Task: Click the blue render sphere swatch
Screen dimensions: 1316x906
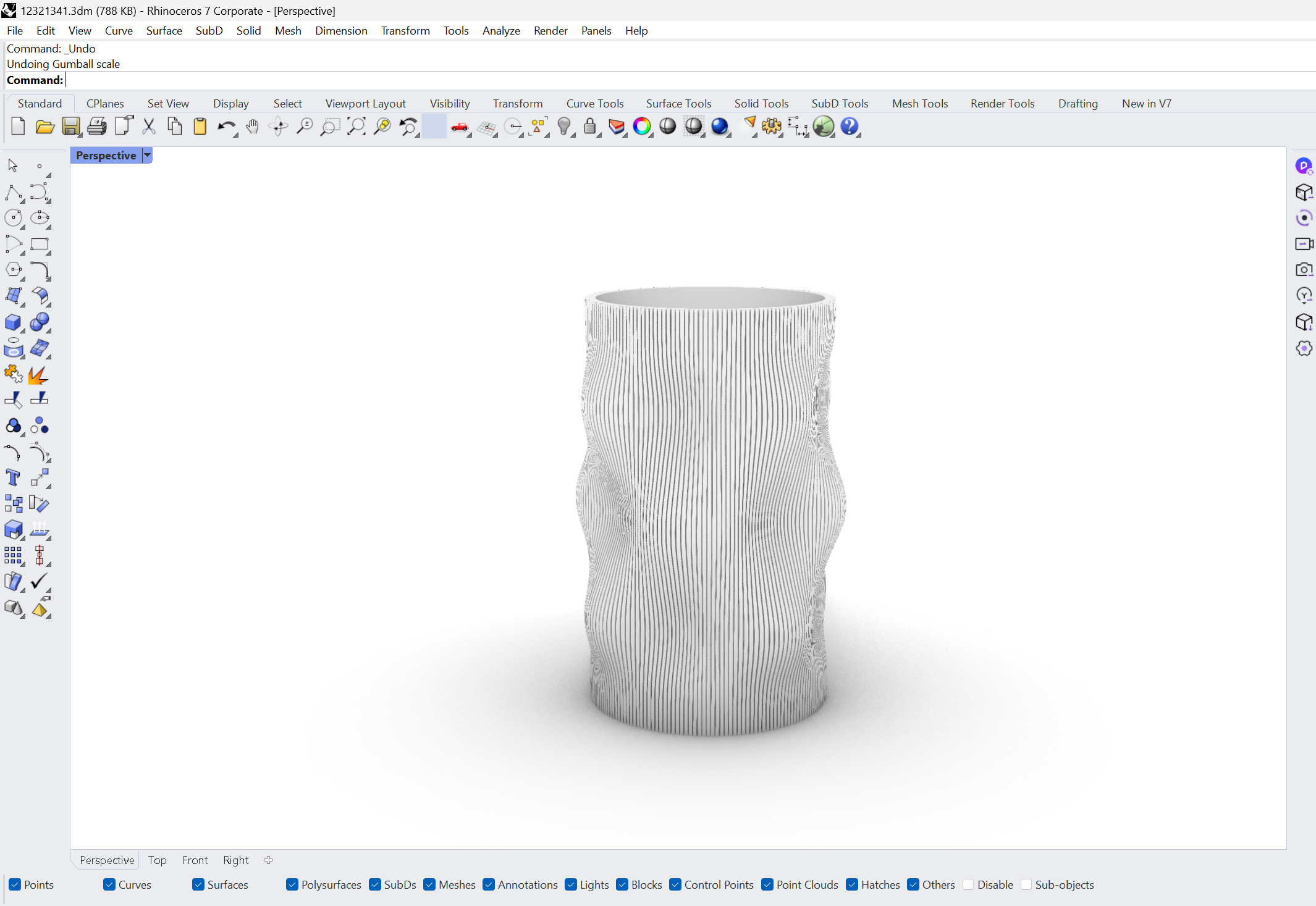Action: click(x=719, y=127)
